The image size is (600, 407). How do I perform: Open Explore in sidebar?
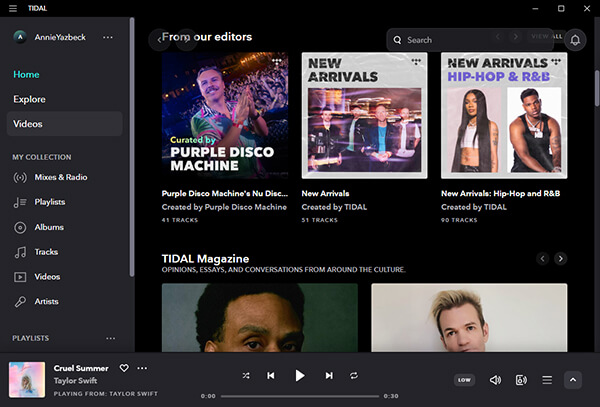29,99
